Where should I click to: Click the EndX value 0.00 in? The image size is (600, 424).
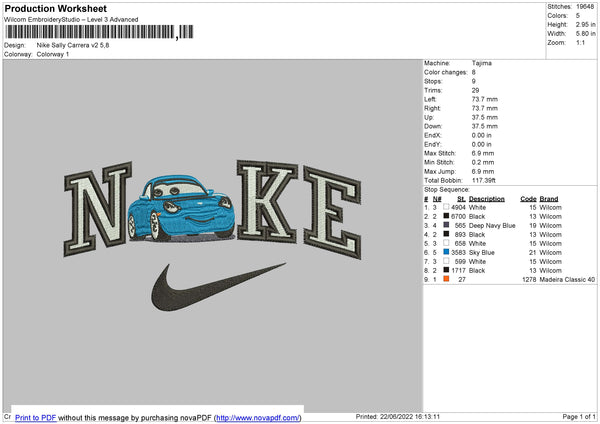coord(482,135)
